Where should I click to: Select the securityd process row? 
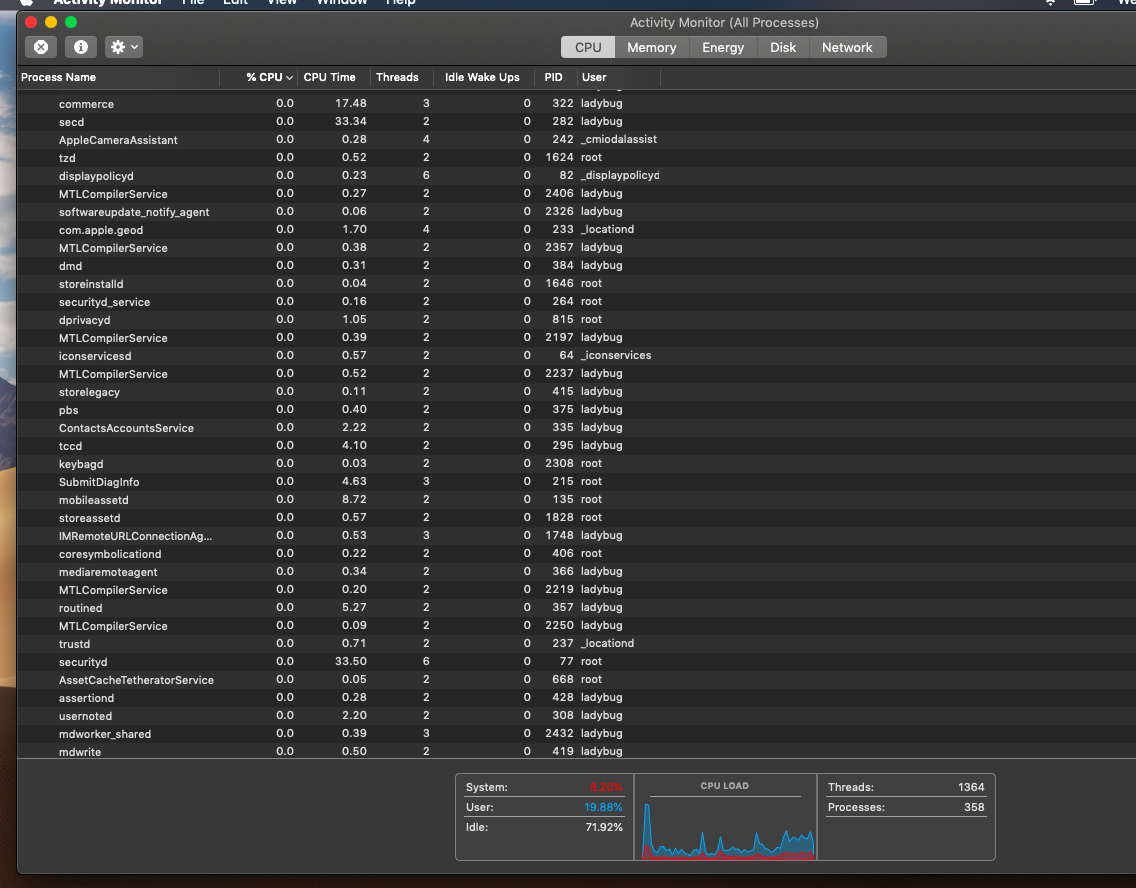[577, 661]
